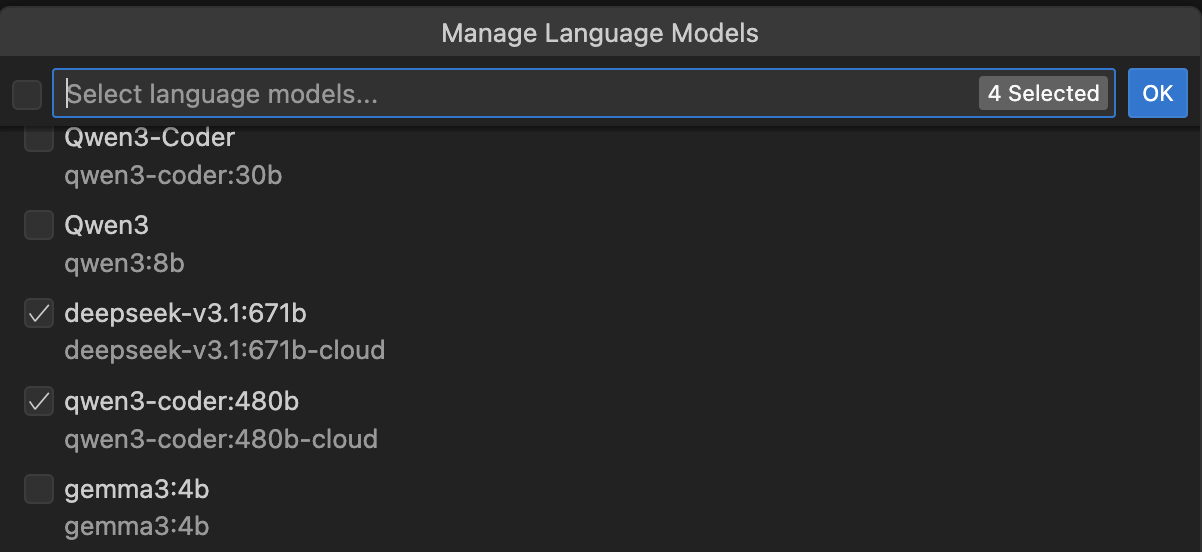Pick the bold gemma3:4b model title

[136, 489]
